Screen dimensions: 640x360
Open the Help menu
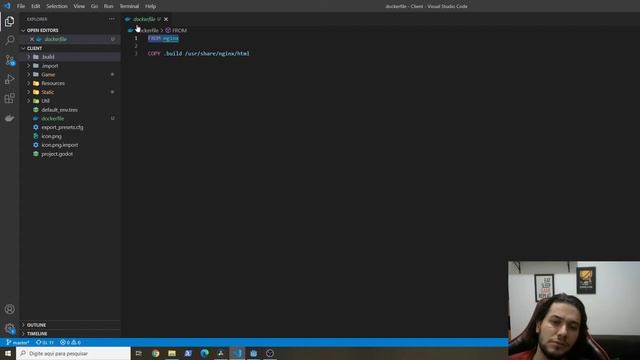tap(150, 6)
